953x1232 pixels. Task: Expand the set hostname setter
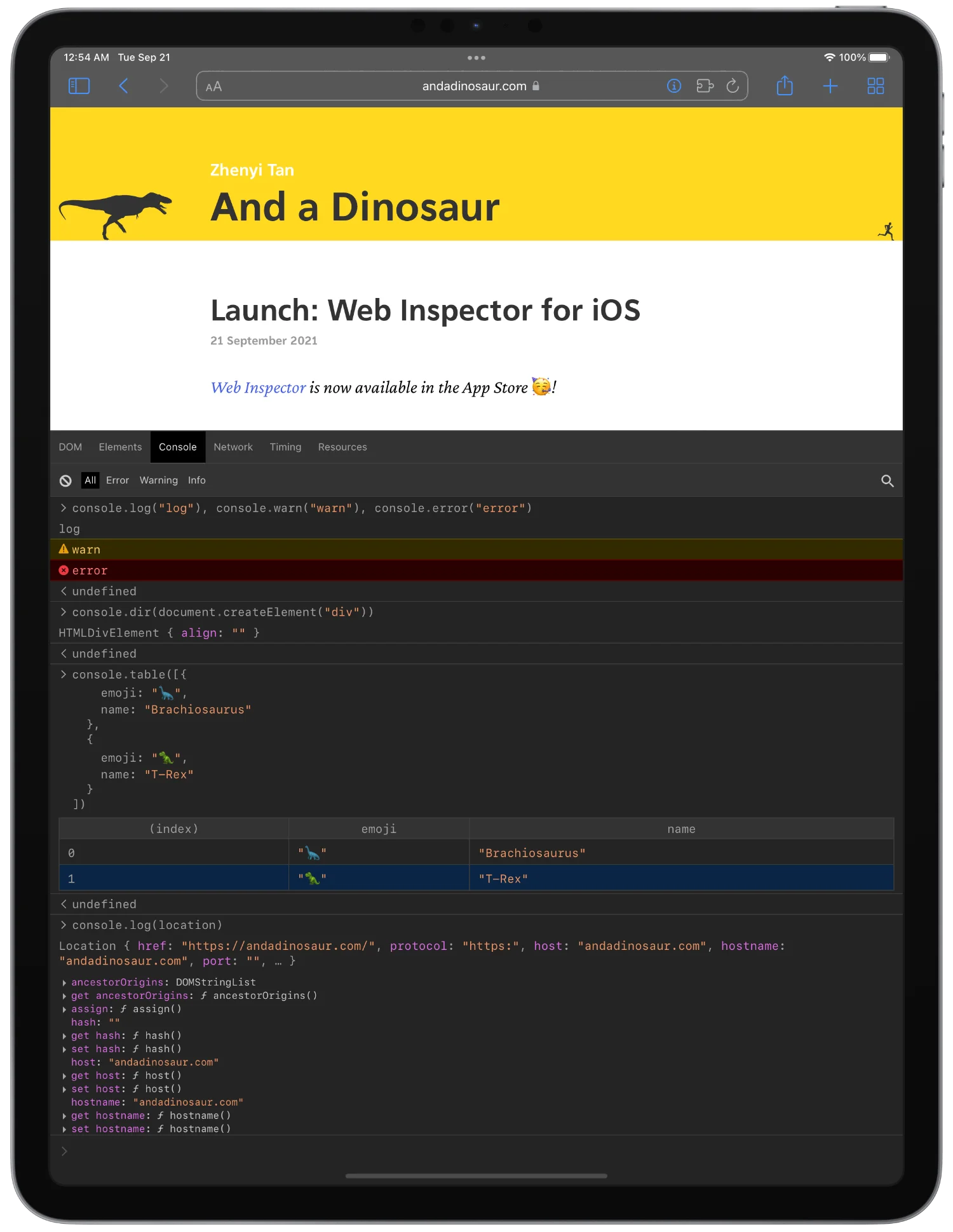pyautogui.click(x=65, y=1129)
